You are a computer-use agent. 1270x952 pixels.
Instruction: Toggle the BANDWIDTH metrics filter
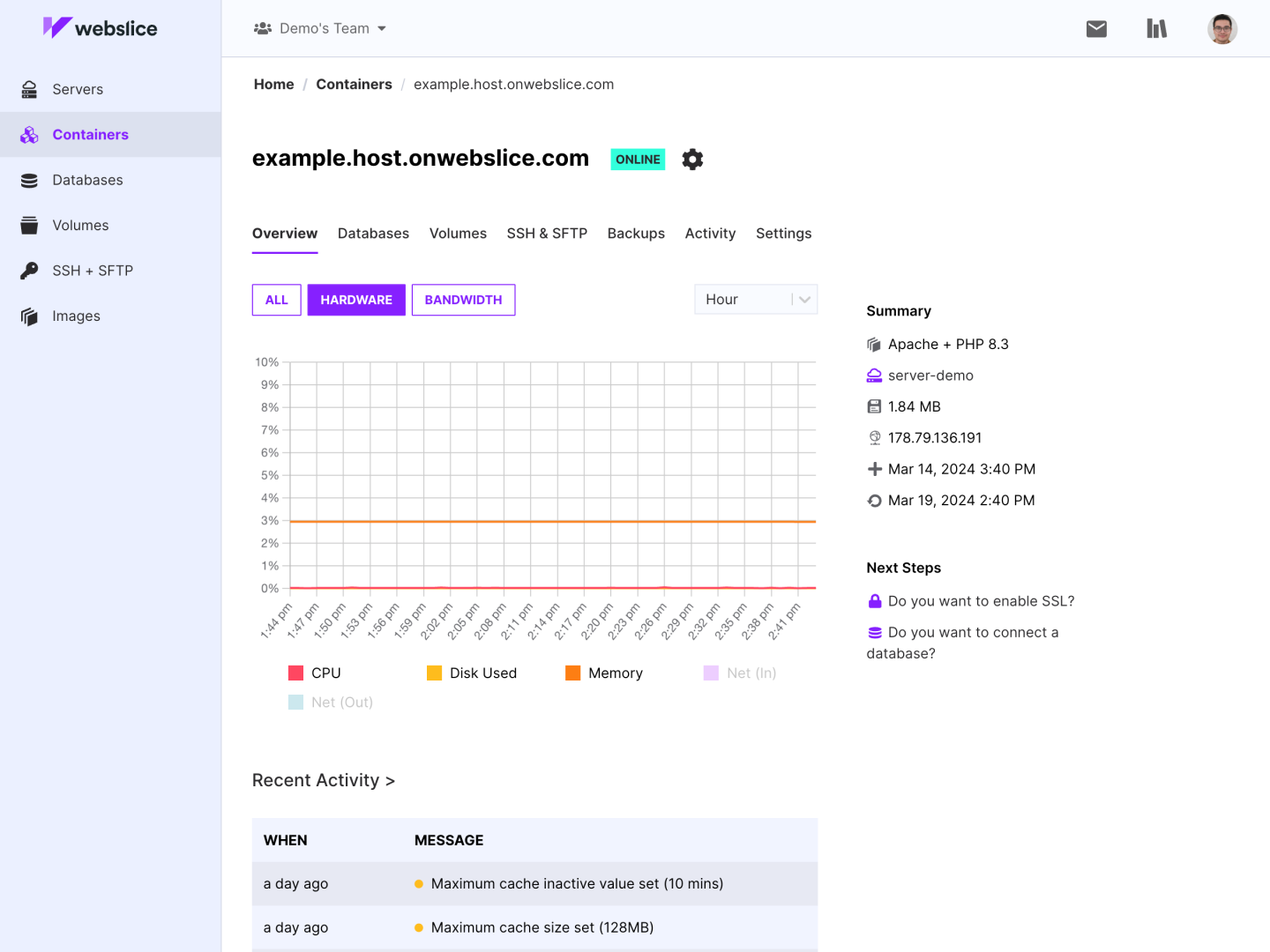point(463,300)
